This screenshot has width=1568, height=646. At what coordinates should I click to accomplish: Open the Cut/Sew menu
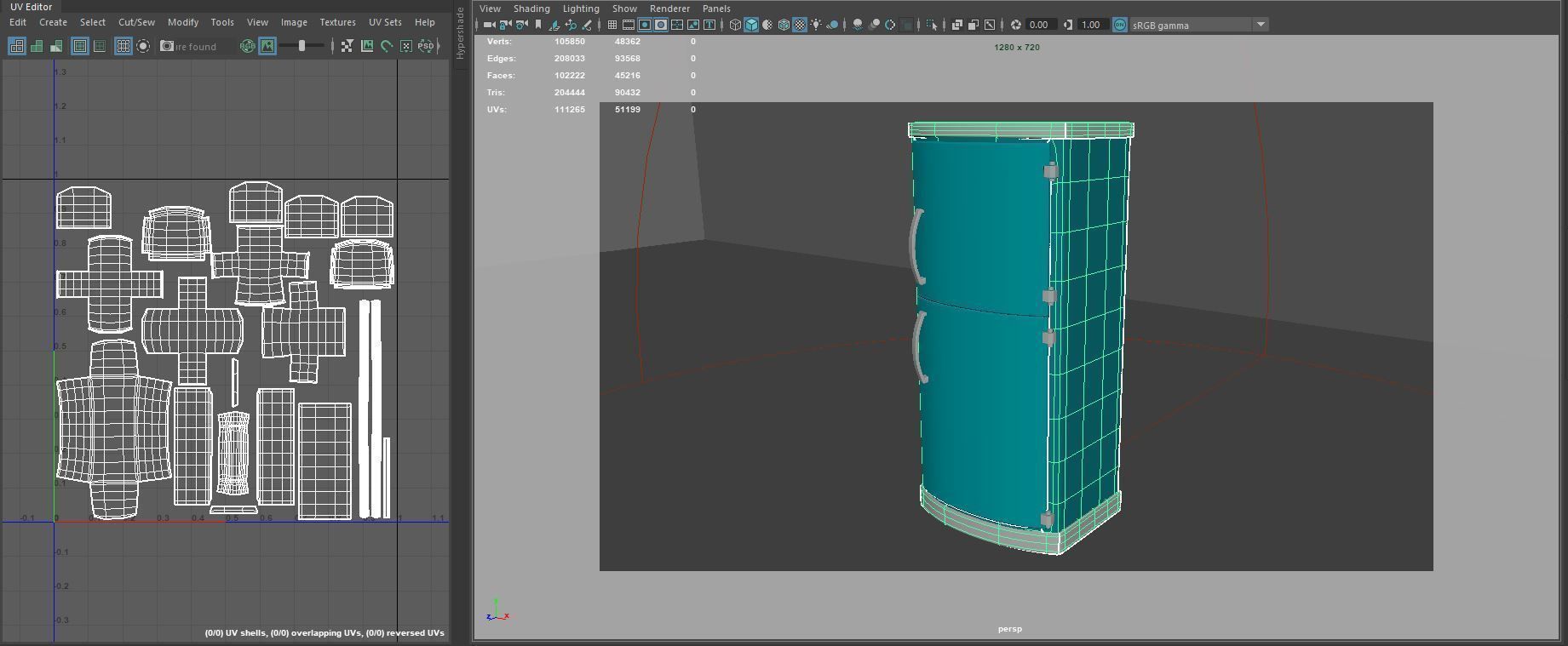pyautogui.click(x=136, y=22)
